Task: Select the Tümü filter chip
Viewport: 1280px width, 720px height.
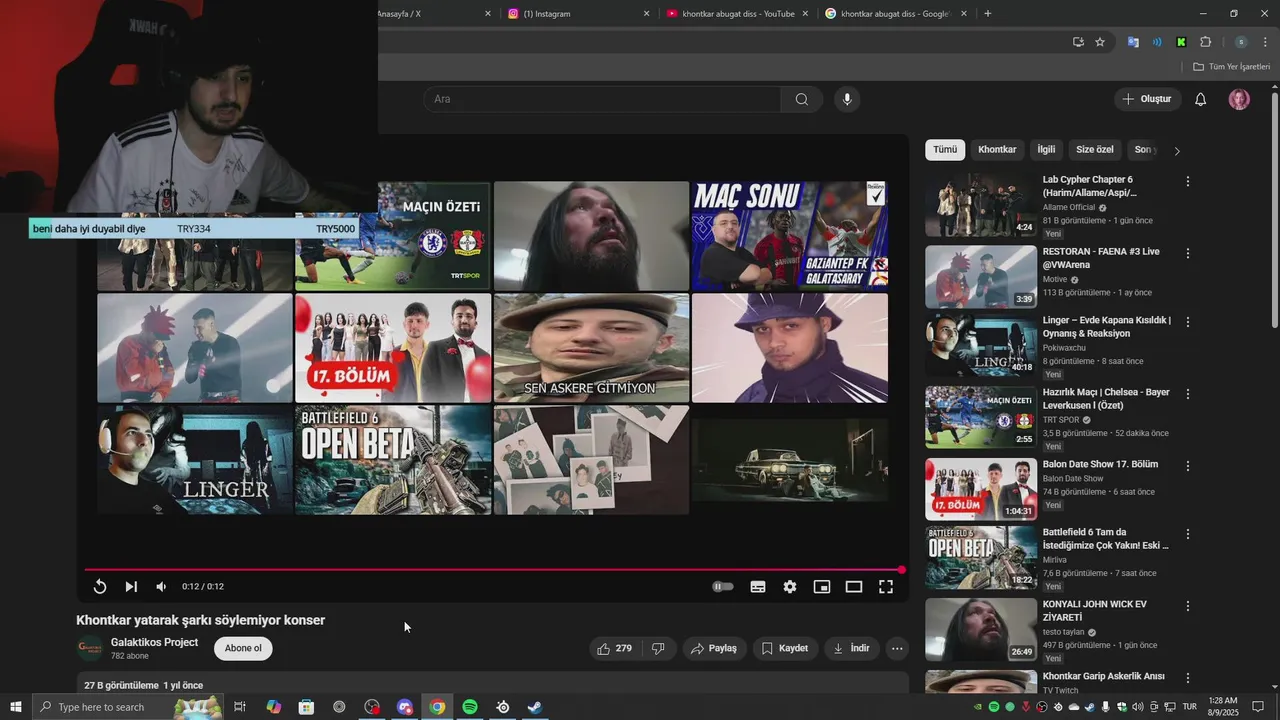Action: coord(945,150)
